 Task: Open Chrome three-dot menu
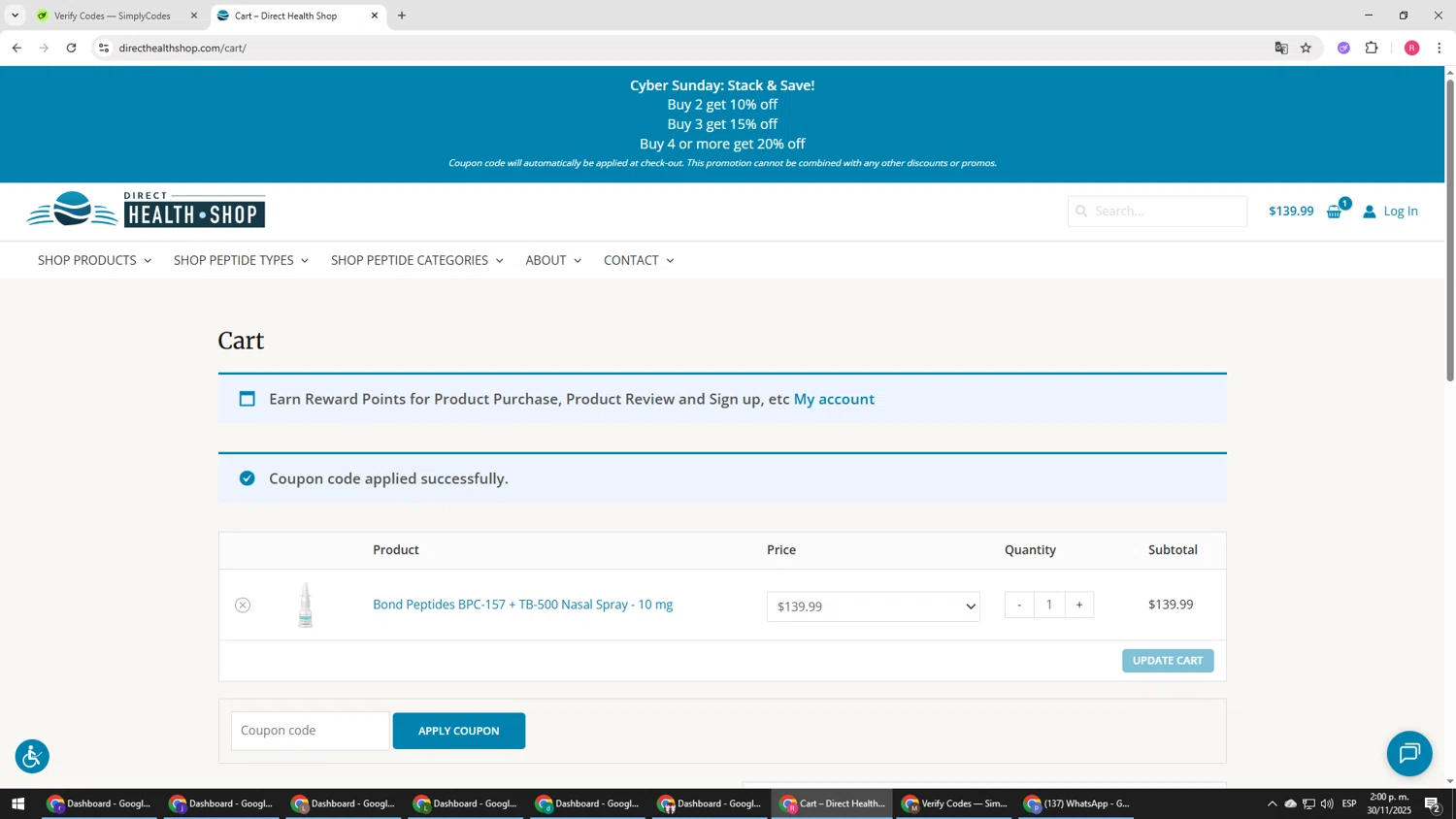[x=1439, y=48]
